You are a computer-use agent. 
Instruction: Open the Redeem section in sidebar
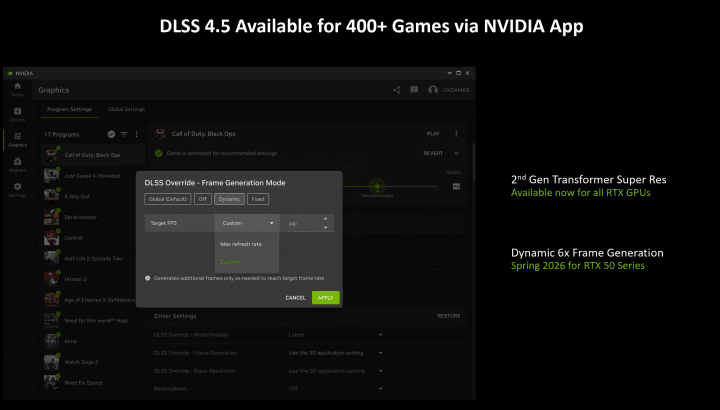17,165
